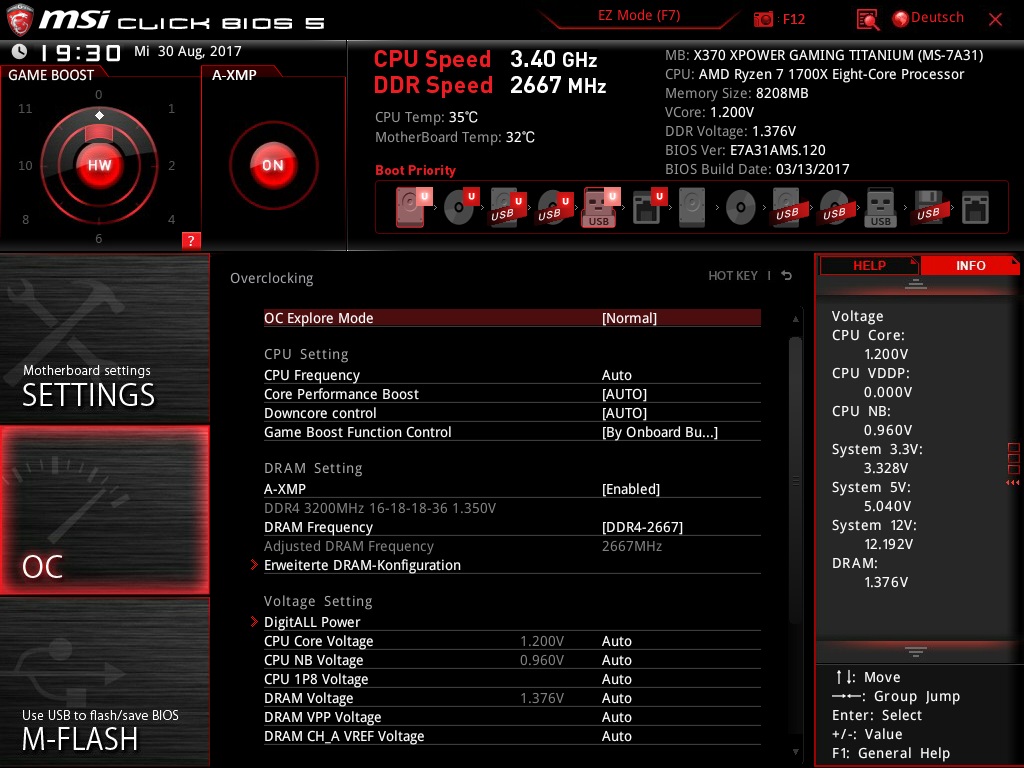Click the "DDR4 3200MHz 16-18-18-36 1.350V" profile text
The width and height of the screenshot is (1024, 768).
[x=379, y=508]
